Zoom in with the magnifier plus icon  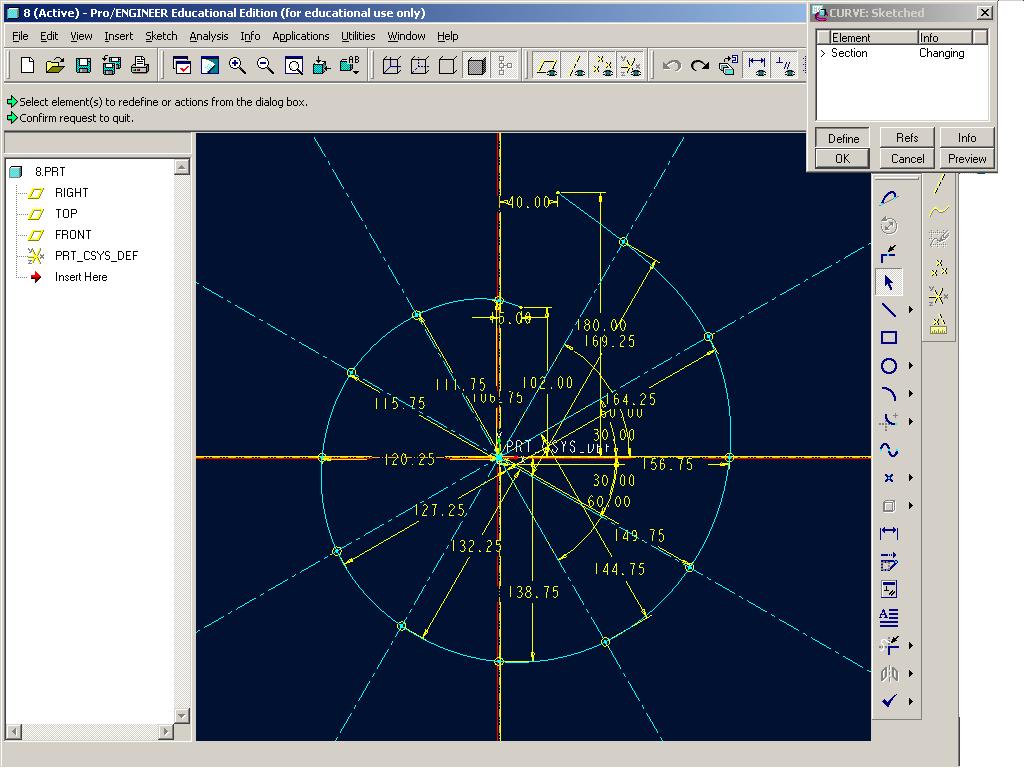click(237, 65)
